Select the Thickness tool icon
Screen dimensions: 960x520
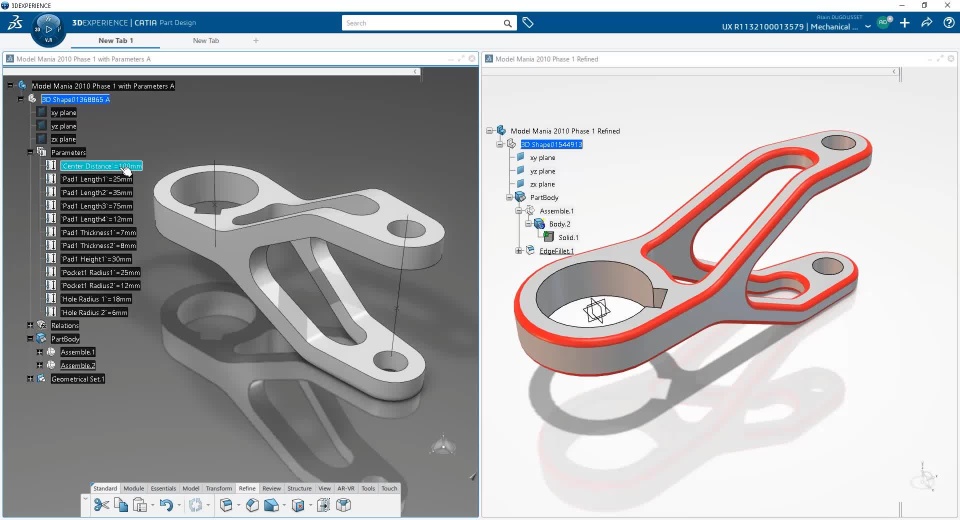click(x=324, y=505)
